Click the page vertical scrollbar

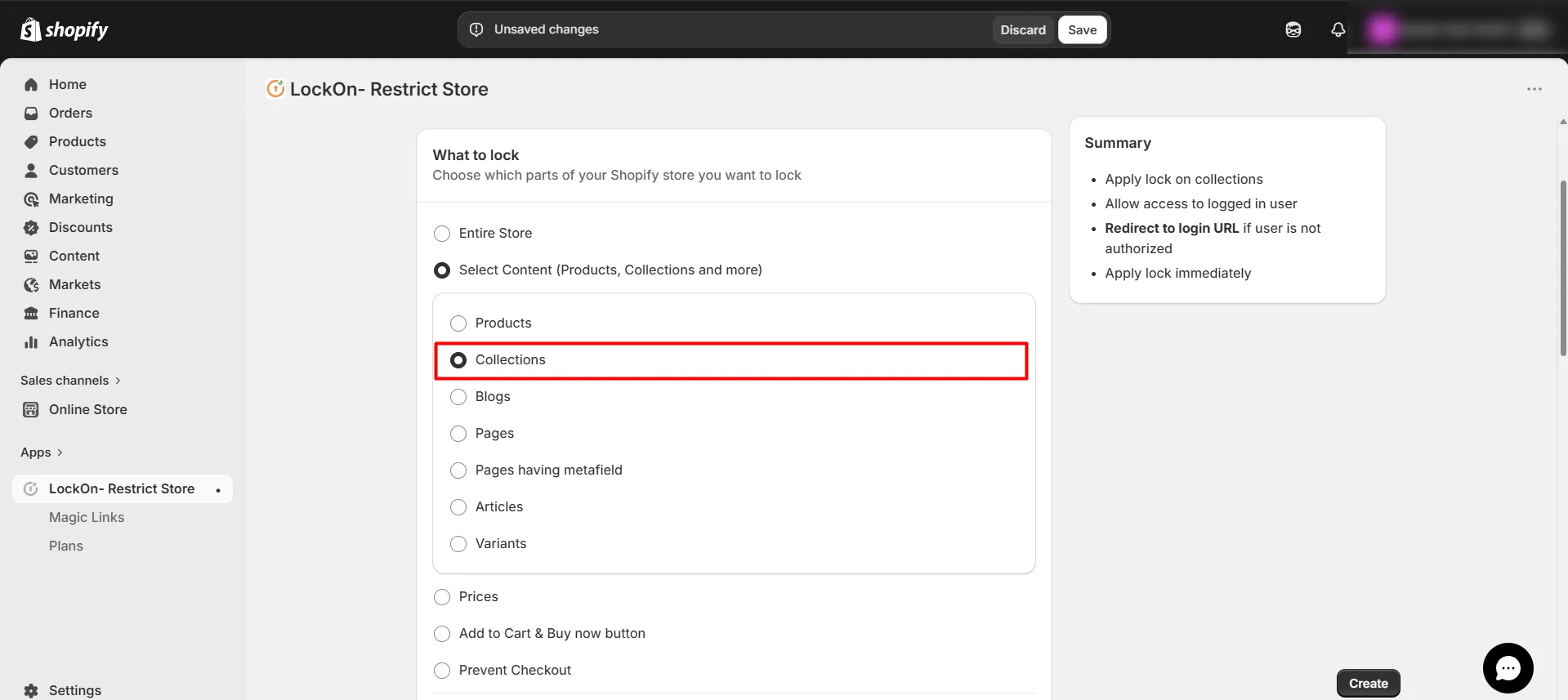1563,268
